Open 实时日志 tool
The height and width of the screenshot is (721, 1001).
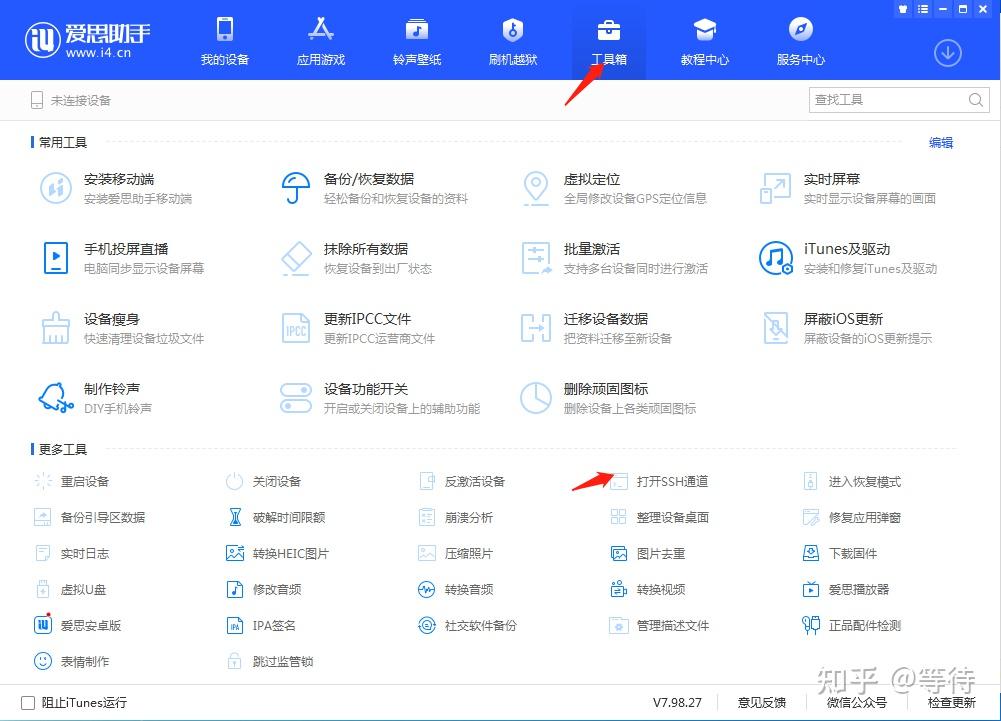click(72, 553)
